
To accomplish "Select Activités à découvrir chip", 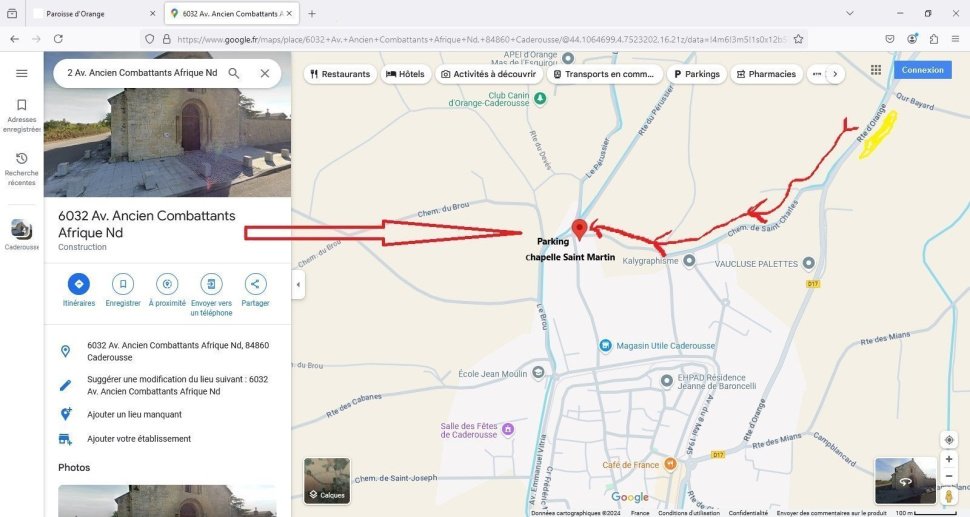I will click(489, 74).
